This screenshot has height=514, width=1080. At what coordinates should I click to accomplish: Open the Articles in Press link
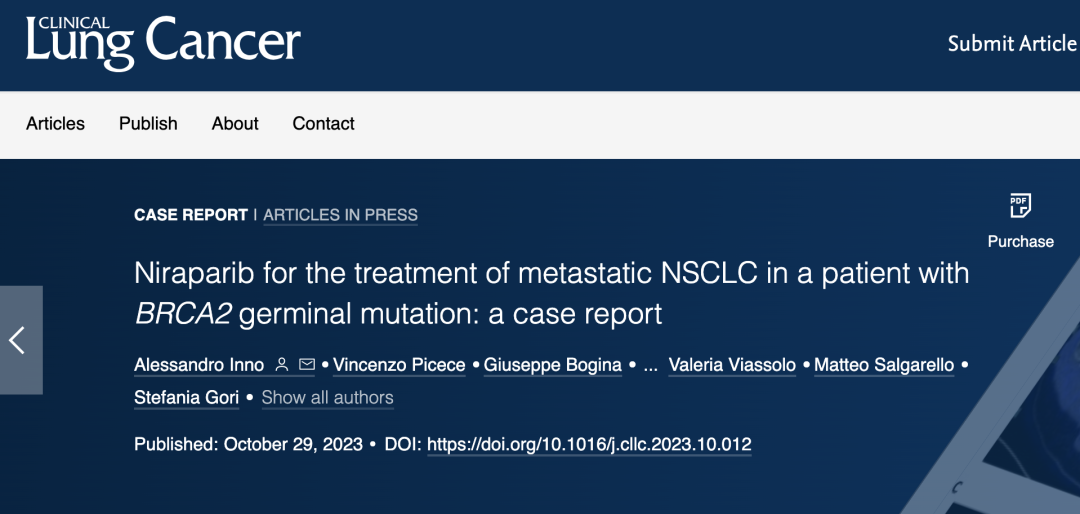pyautogui.click(x=340, y=215)
